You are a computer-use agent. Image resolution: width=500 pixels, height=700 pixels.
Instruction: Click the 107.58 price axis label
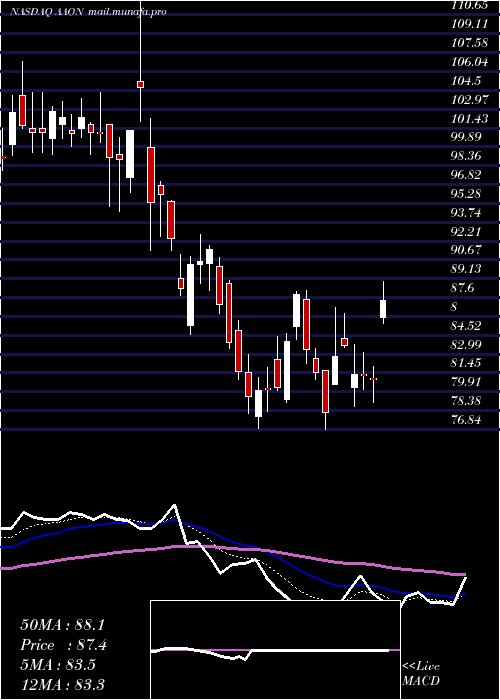[x=470, y=43]
